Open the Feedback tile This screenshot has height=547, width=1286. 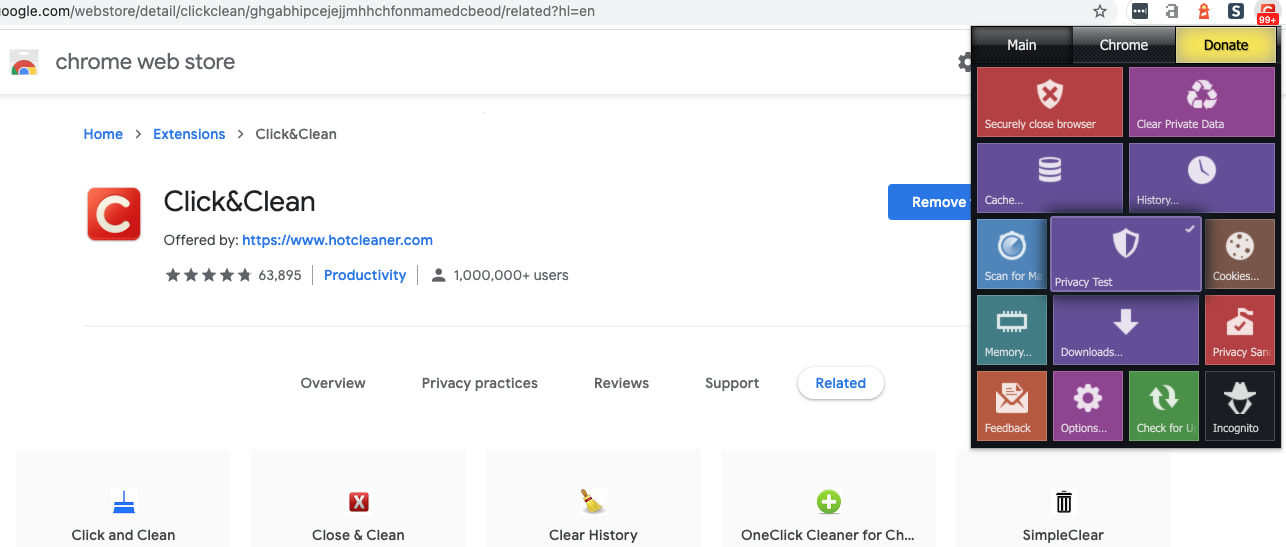[x=1011, y=405]
